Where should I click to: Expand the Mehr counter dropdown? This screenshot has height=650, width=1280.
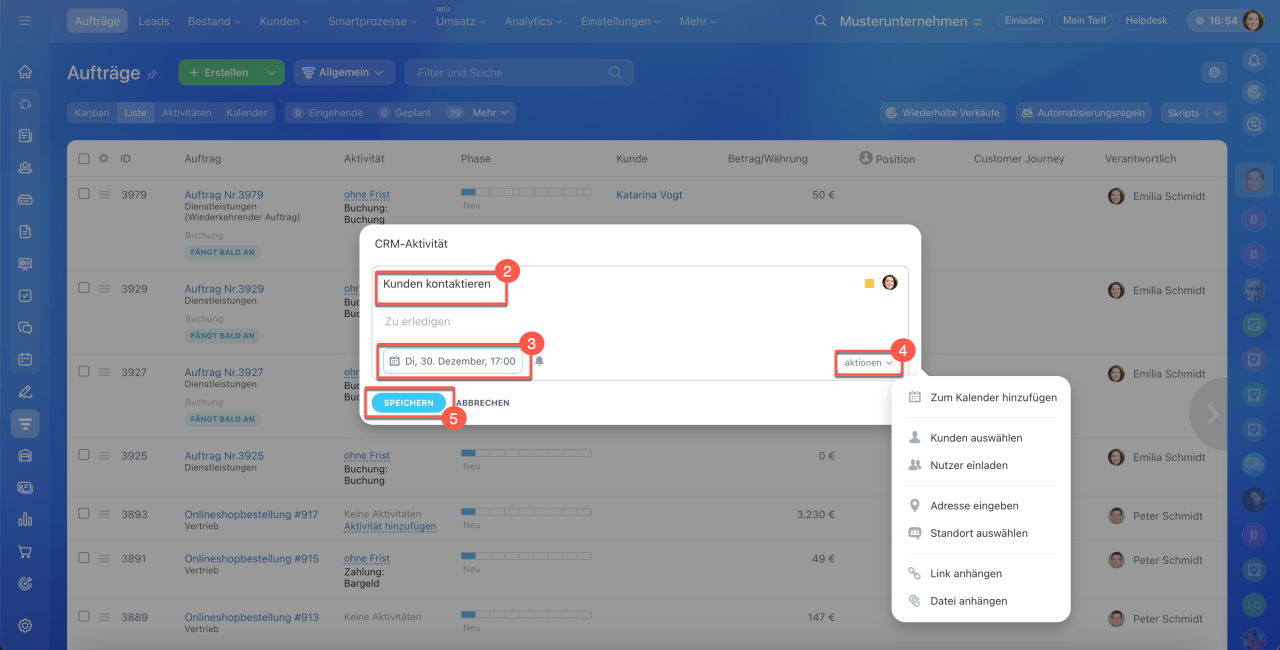click(492, 113)
